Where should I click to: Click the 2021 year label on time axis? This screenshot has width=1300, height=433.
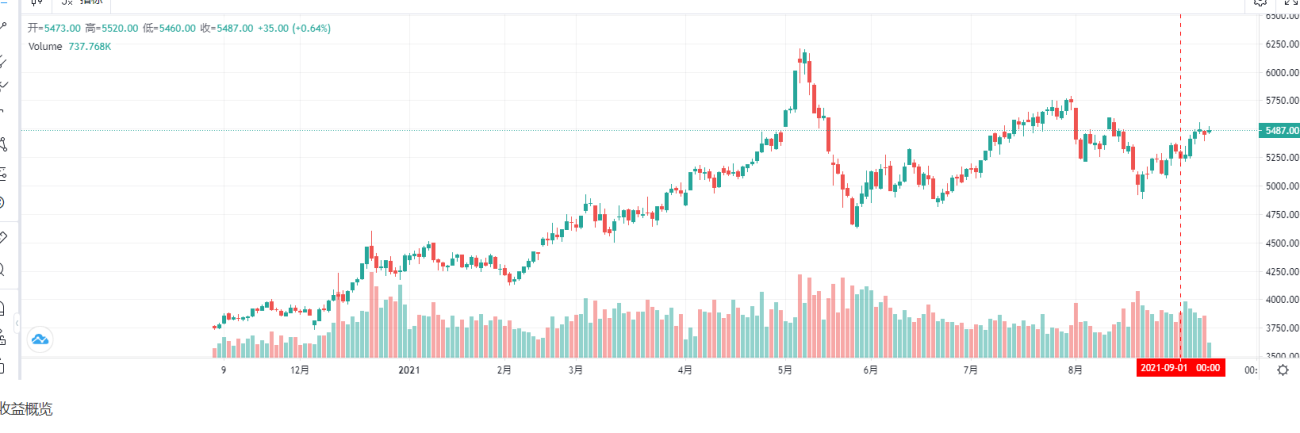click(408, 369)
